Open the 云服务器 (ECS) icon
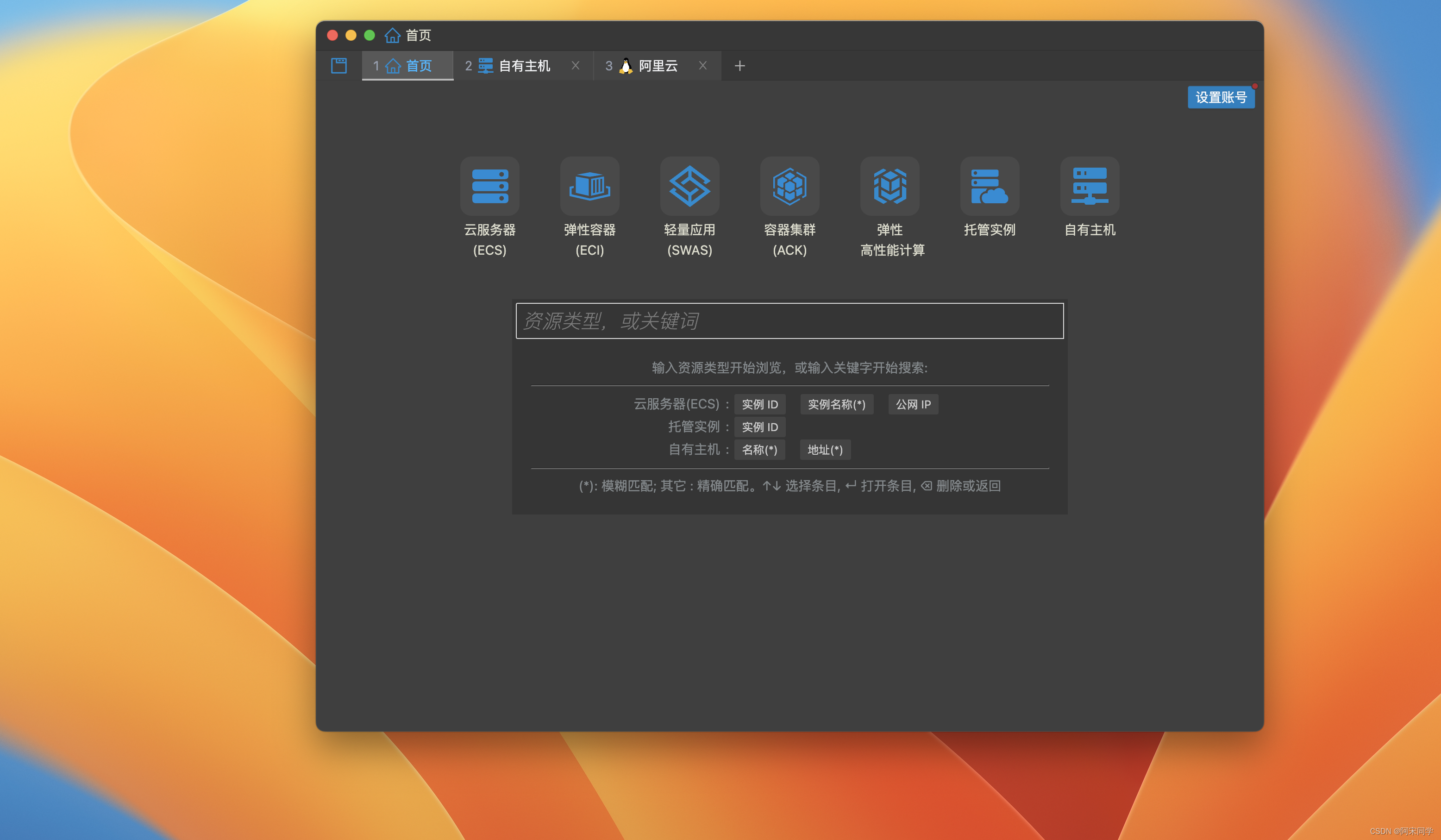1441x840 pixels. (489, 186)
